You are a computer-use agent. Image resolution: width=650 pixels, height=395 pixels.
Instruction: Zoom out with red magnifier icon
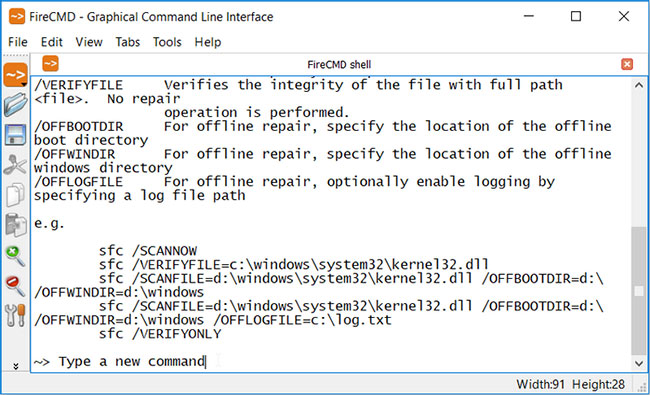(x=15, y=286)
